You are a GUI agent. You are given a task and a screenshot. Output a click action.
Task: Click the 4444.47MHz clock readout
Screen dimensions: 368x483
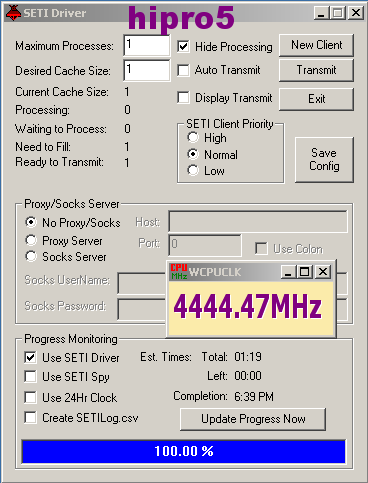(248, 307)
